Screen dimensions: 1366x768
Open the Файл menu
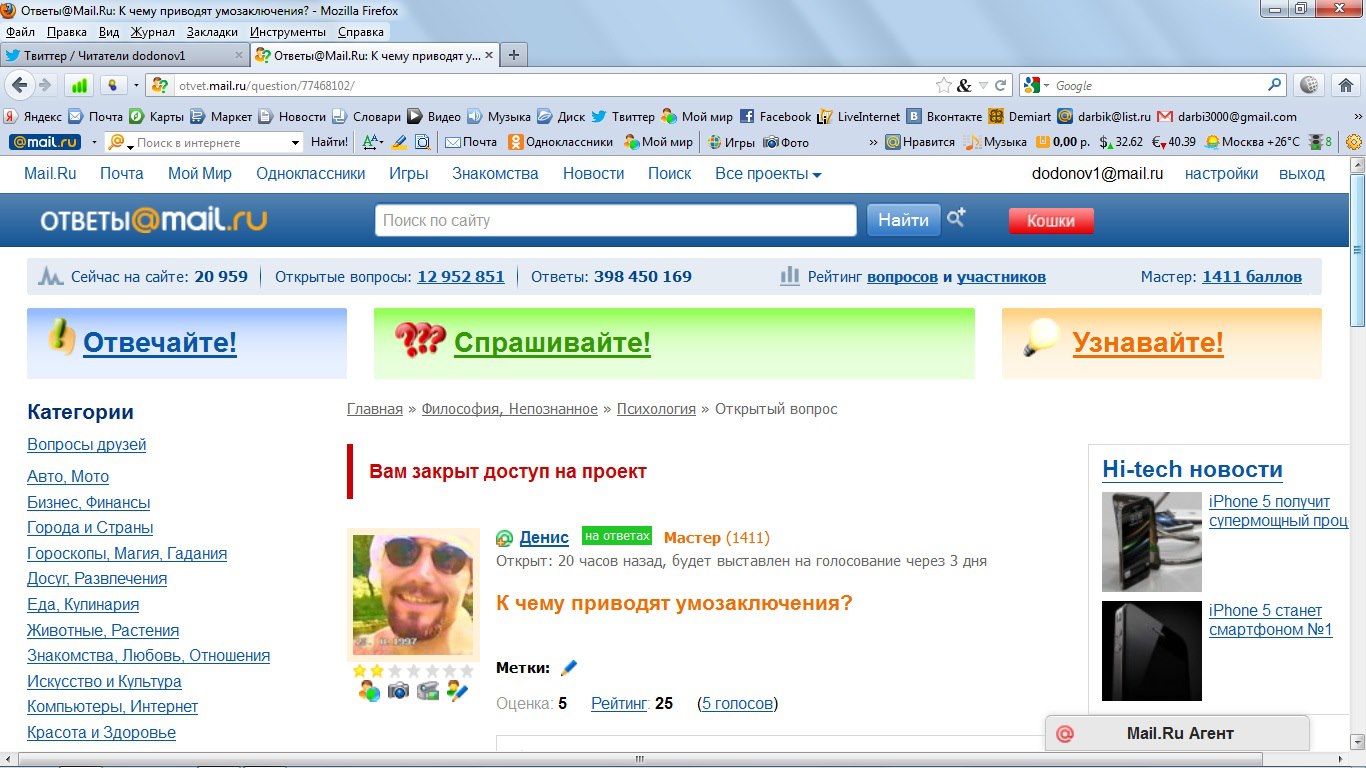[x=20, y=32]
